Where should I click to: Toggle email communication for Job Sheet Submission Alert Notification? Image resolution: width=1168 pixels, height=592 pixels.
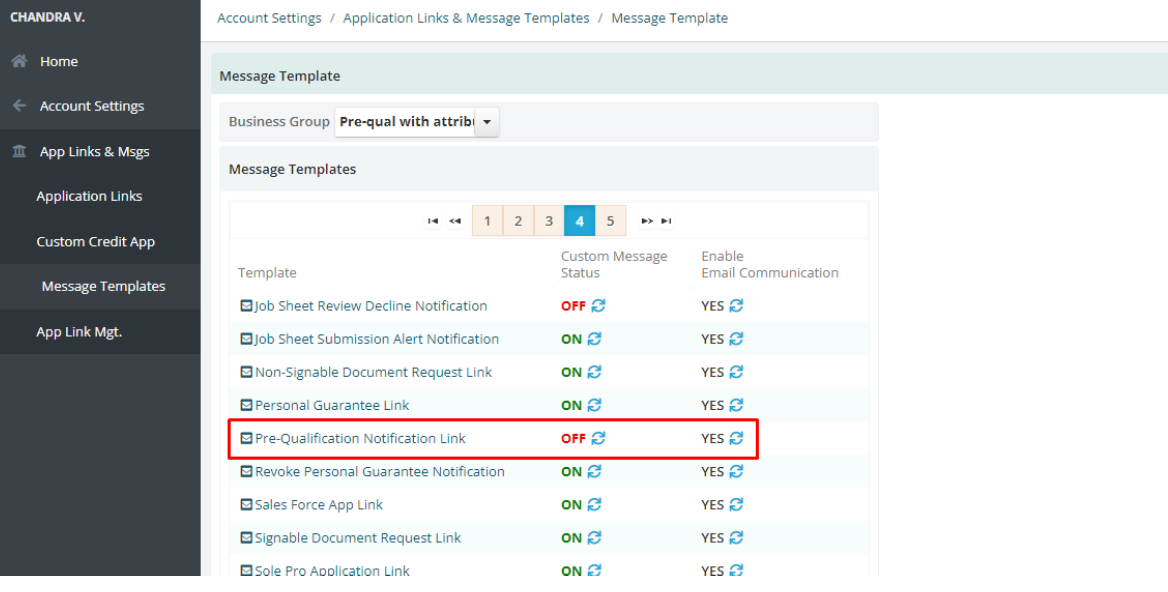[x=736, y=339]
